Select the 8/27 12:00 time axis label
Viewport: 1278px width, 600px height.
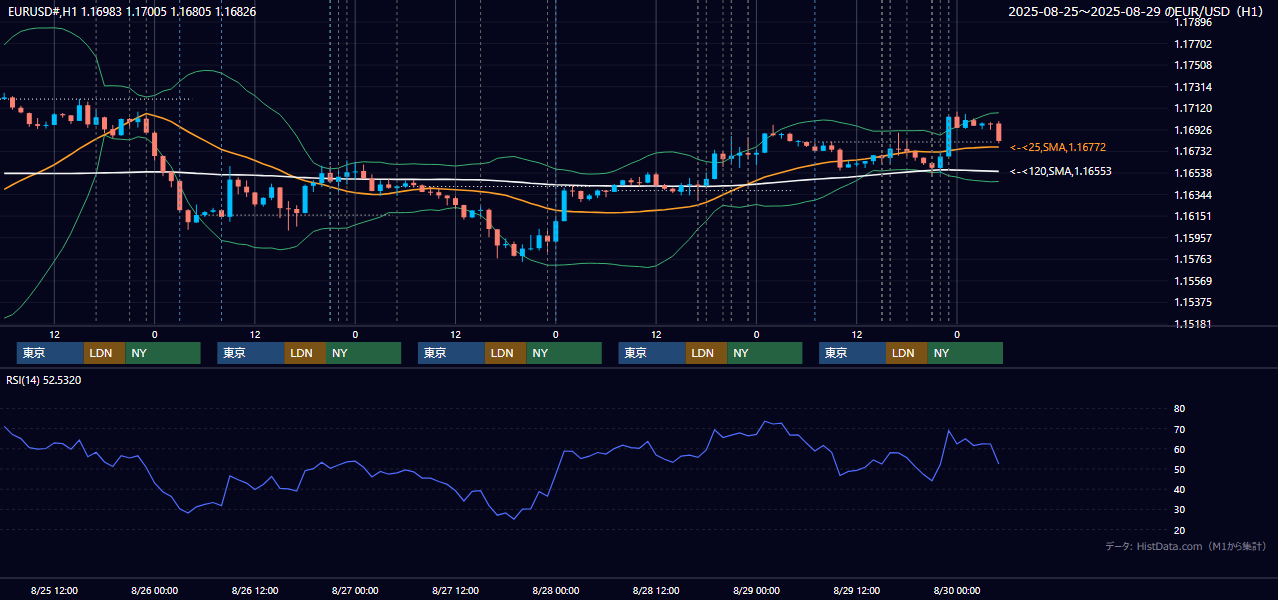click(x=456, y=590)
